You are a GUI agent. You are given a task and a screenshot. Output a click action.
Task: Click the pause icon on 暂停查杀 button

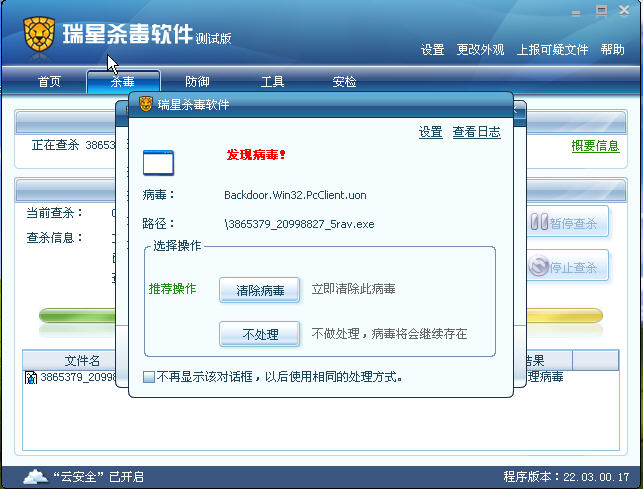point(539,222)
